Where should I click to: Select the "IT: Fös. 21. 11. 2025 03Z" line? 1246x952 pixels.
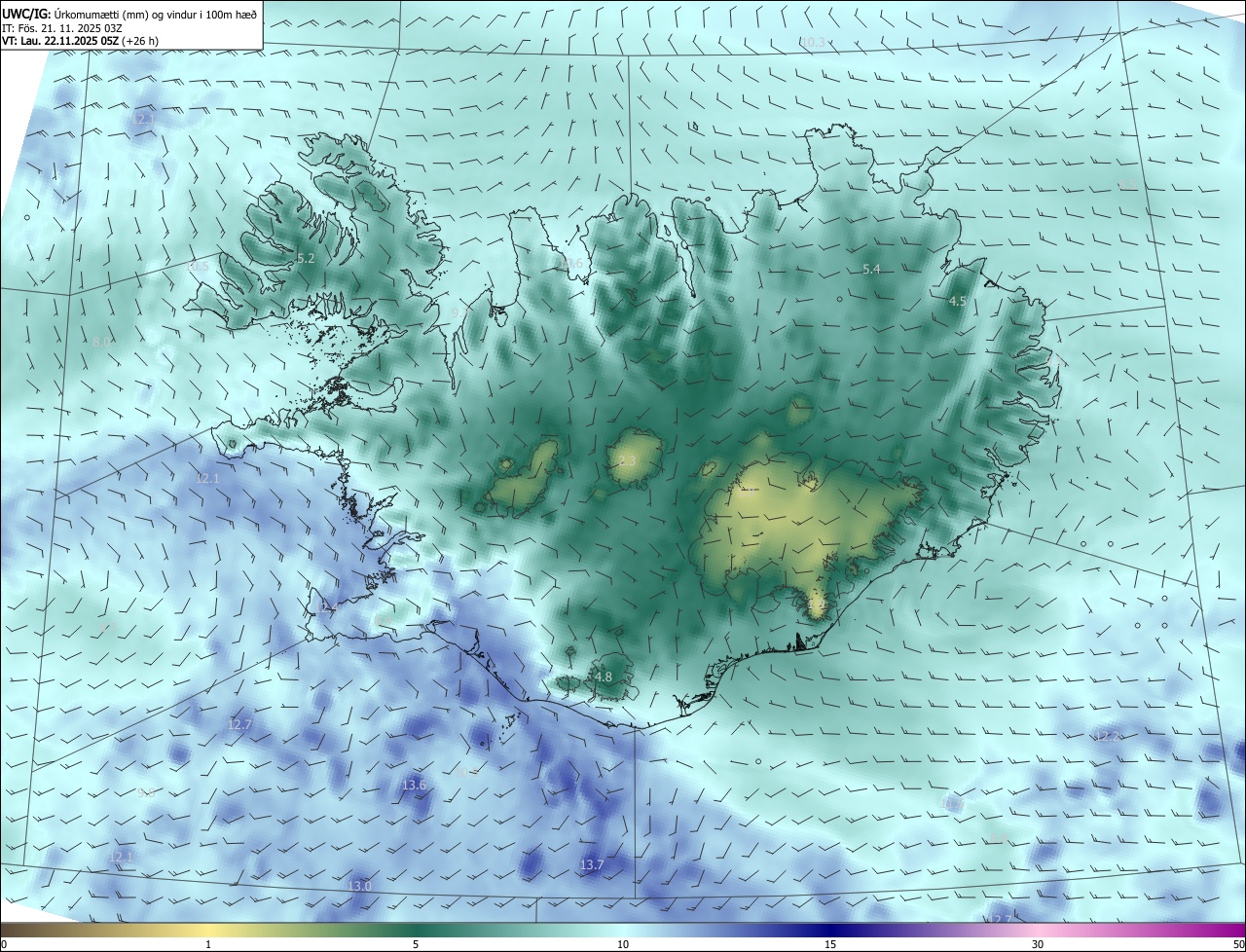61,27
